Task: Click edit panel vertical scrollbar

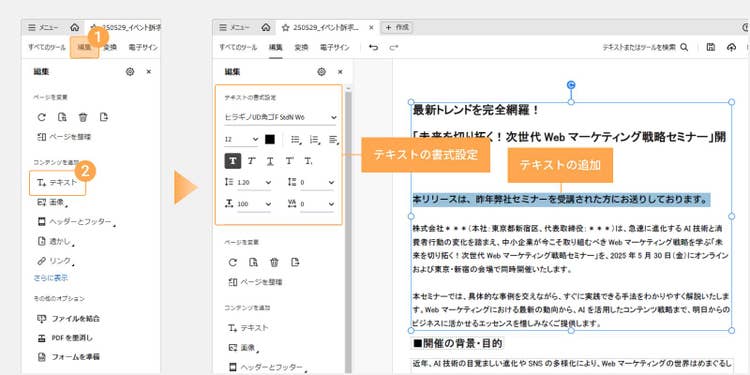Action: tap(348, 232)
